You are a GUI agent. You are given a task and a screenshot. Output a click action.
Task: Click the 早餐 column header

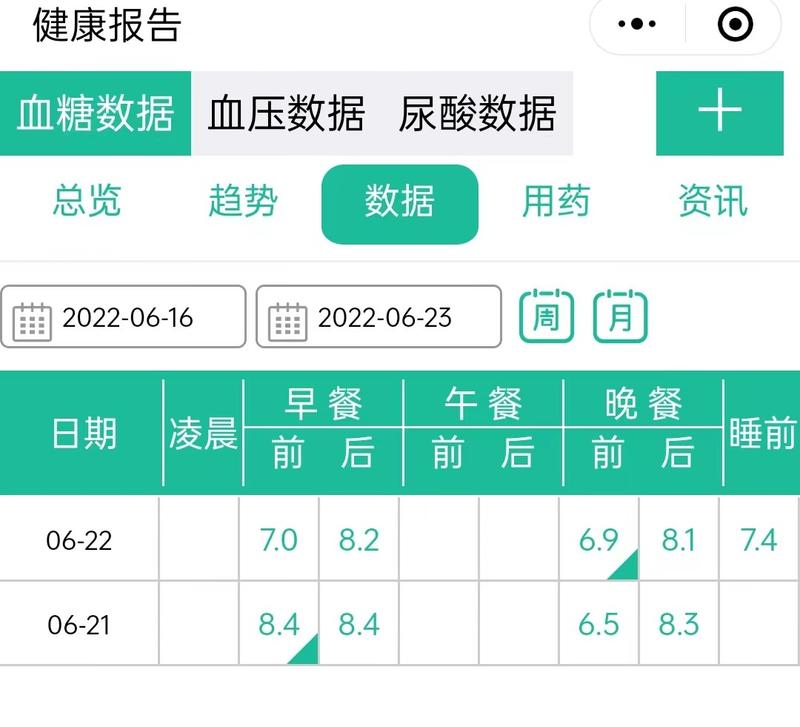(323, 404)
